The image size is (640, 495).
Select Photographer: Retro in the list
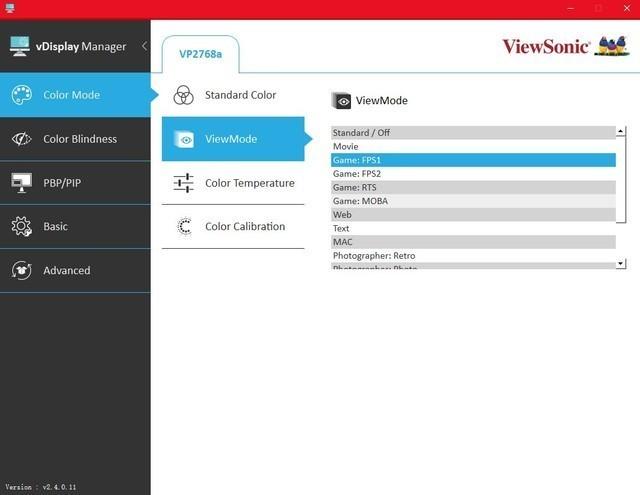[x=473, y=255]
